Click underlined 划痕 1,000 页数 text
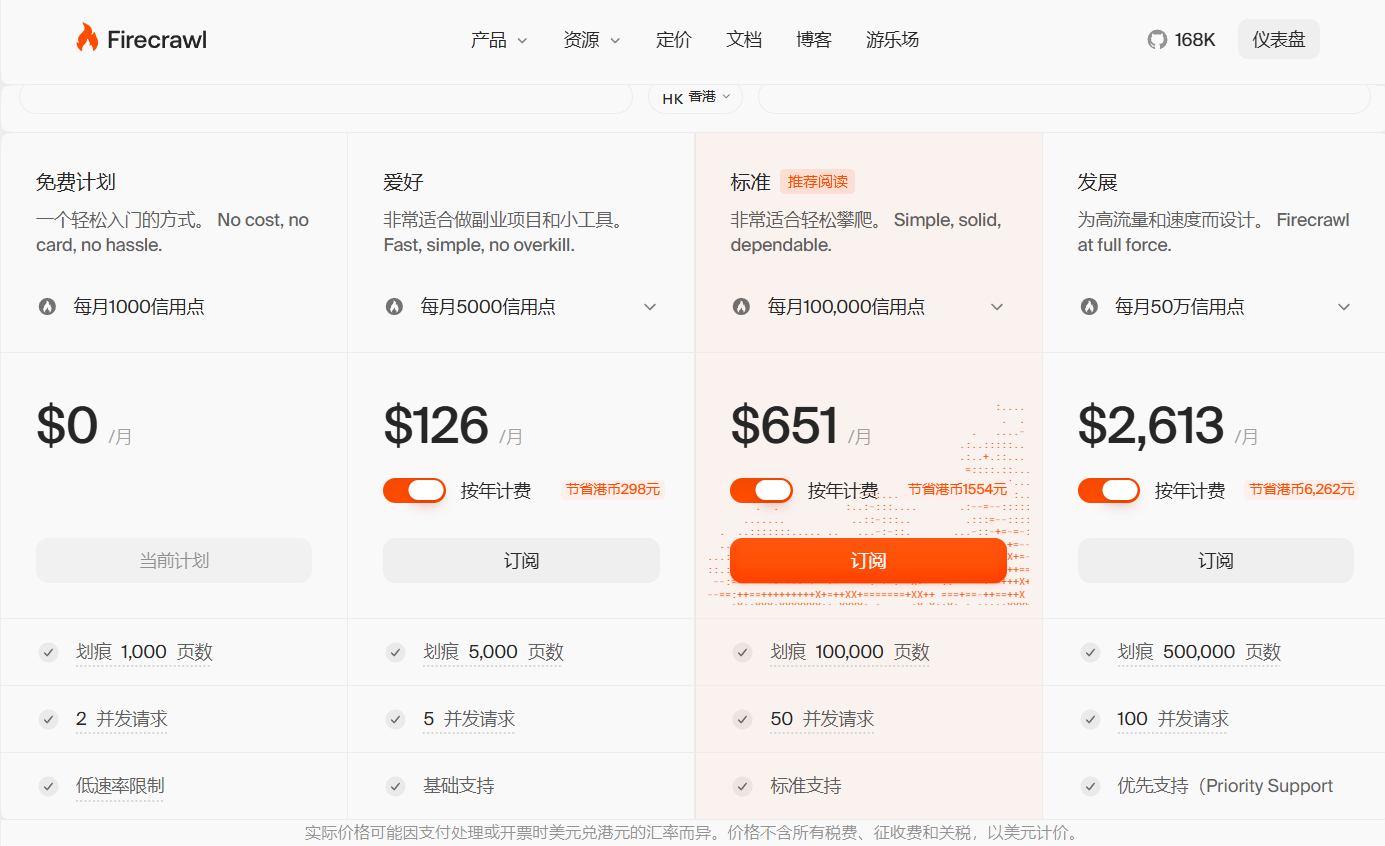Viewport: 1385px width, 846px height. pos(145,653)
